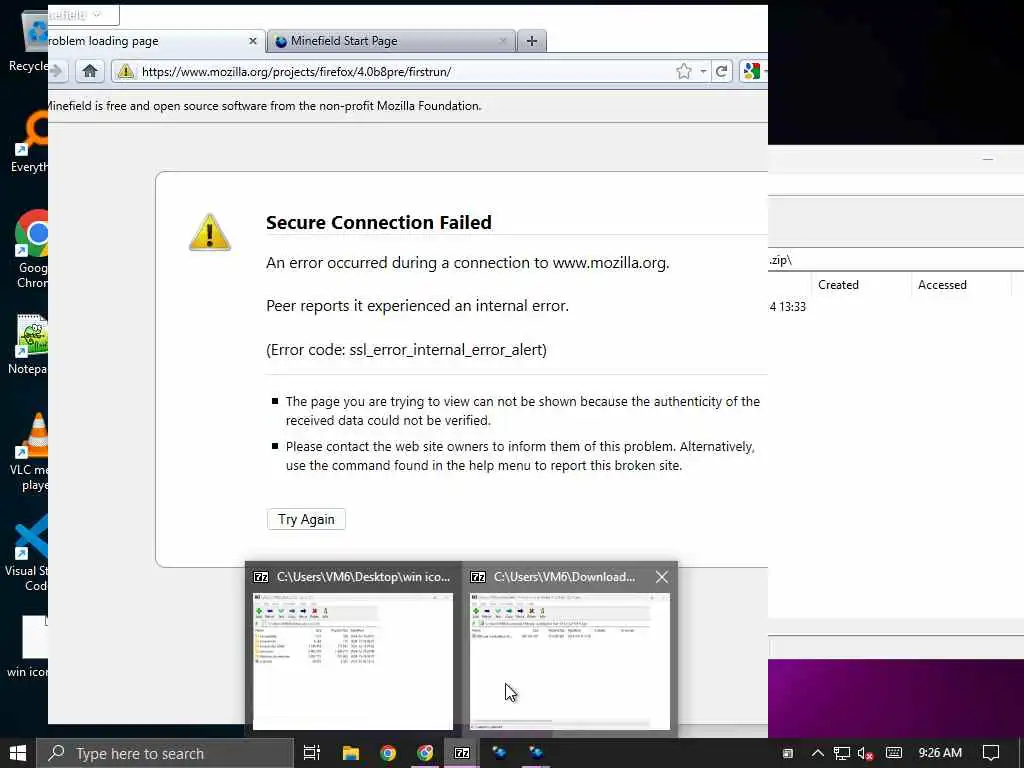This screenshot has height=768, width=1024.
Task: Open the Action Center notifications icon
Action: (x=991, y=753)
